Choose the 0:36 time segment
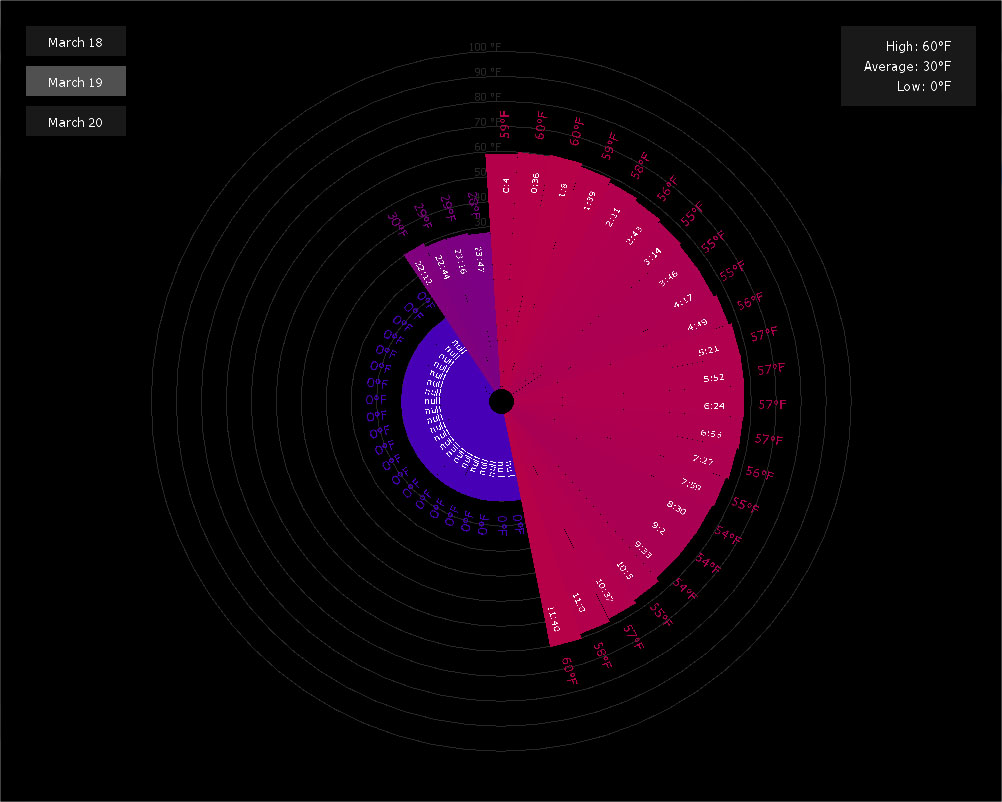The width and height of the screenshot is (1002, 802). (535, 183)
